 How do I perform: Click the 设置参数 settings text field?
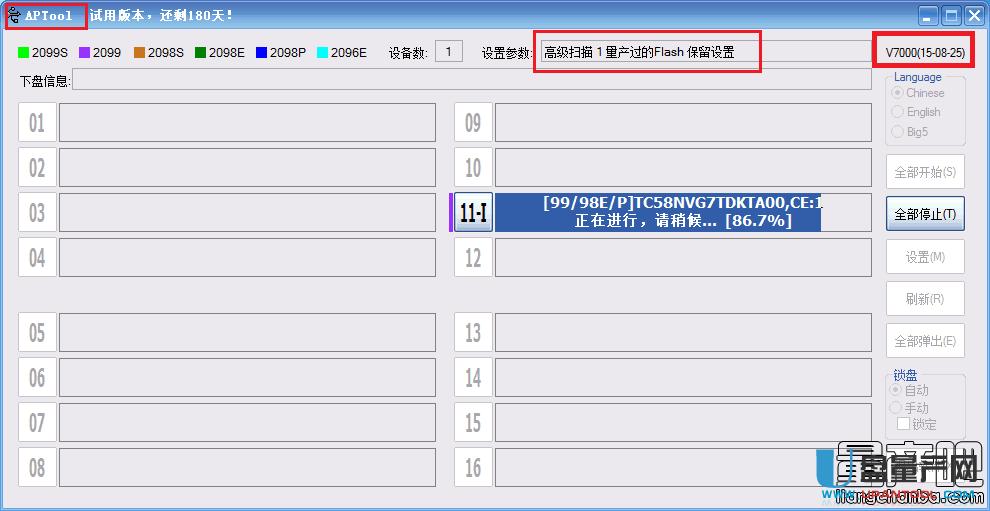705,52
